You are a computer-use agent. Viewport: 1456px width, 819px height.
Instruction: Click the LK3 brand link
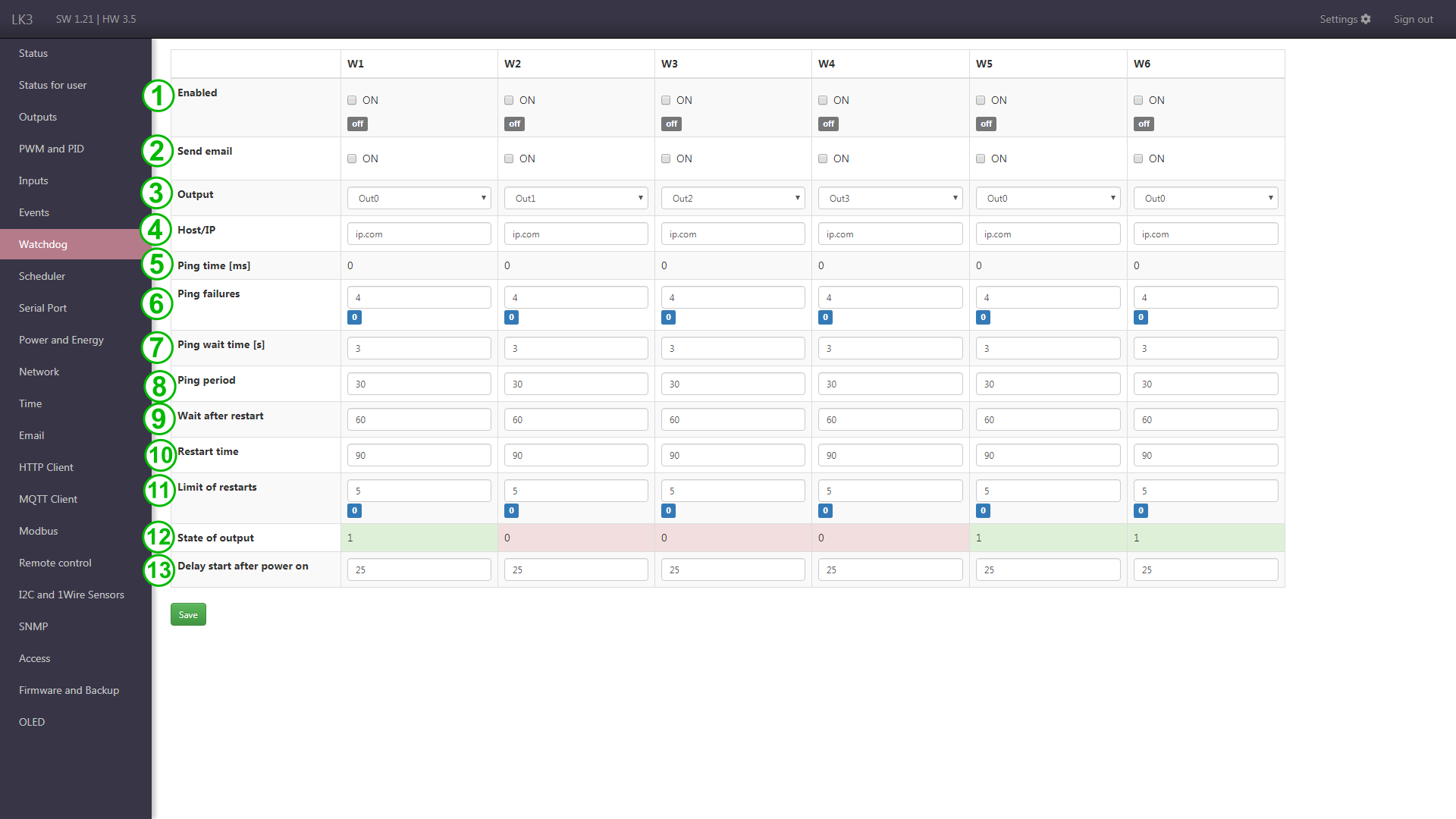22,19
